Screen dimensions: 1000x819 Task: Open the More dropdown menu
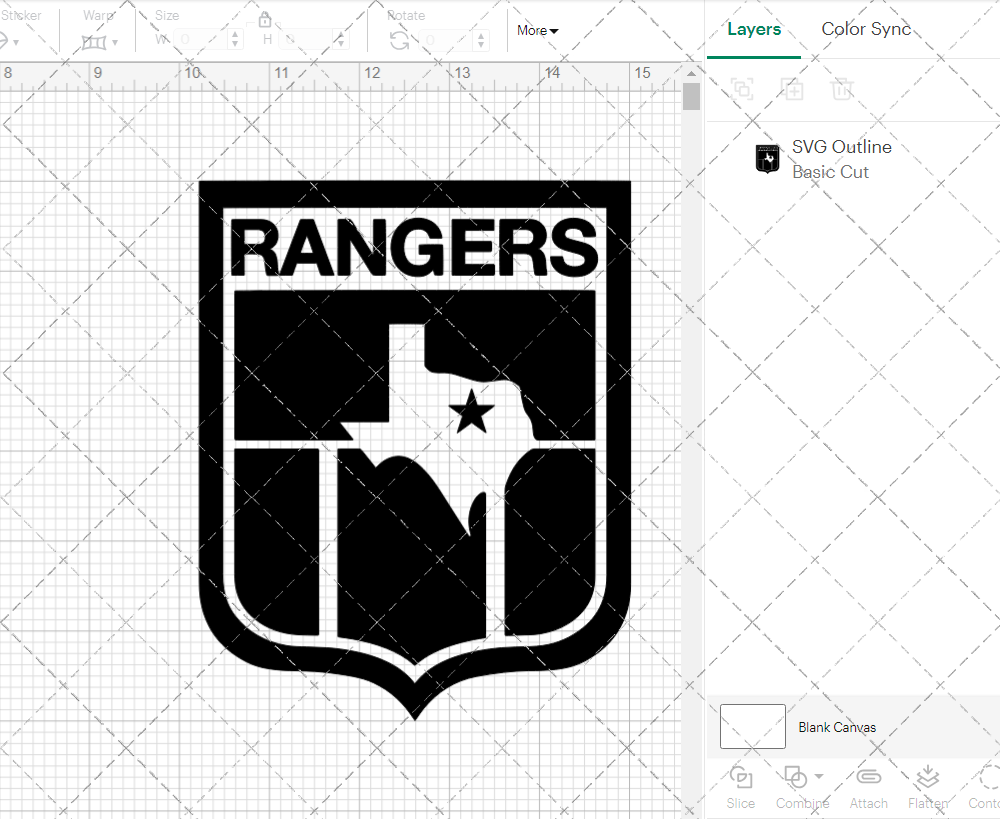click(537, 30)
